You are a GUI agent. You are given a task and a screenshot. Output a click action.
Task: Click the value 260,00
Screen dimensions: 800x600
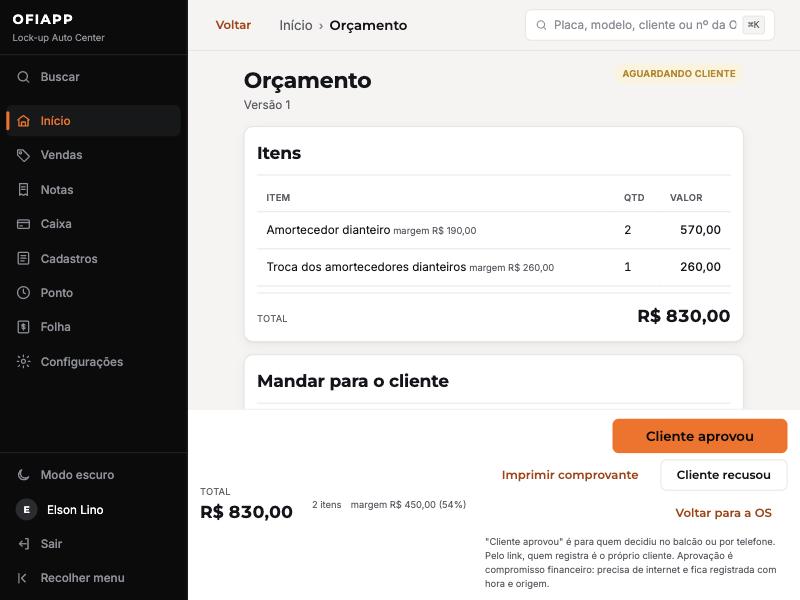(x=700, y=267)
